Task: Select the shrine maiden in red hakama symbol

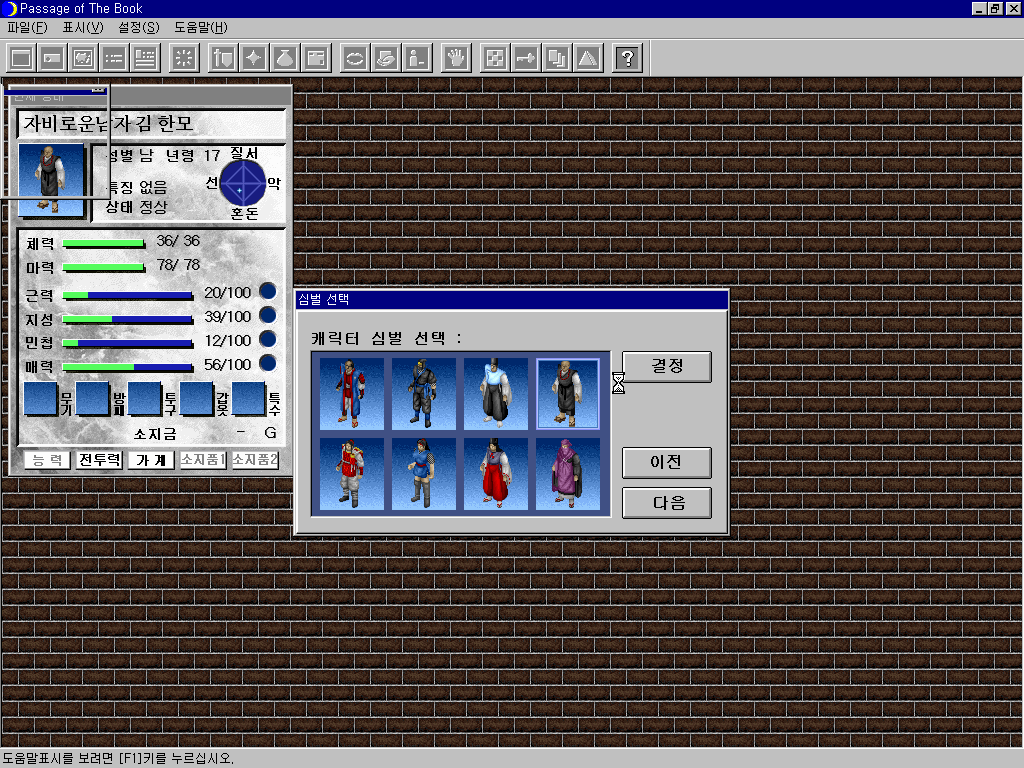Action: click(x=496, y=474)
